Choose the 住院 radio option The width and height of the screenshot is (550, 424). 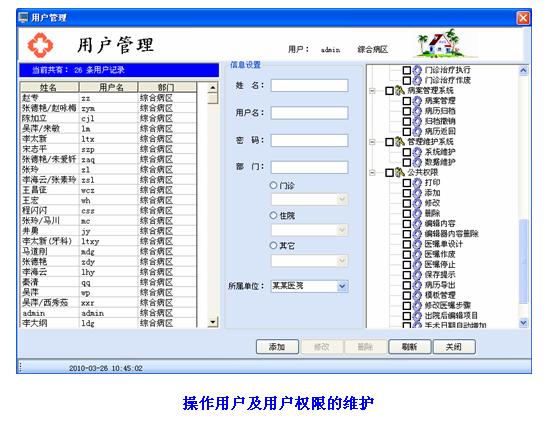click(x=273, y=215)
